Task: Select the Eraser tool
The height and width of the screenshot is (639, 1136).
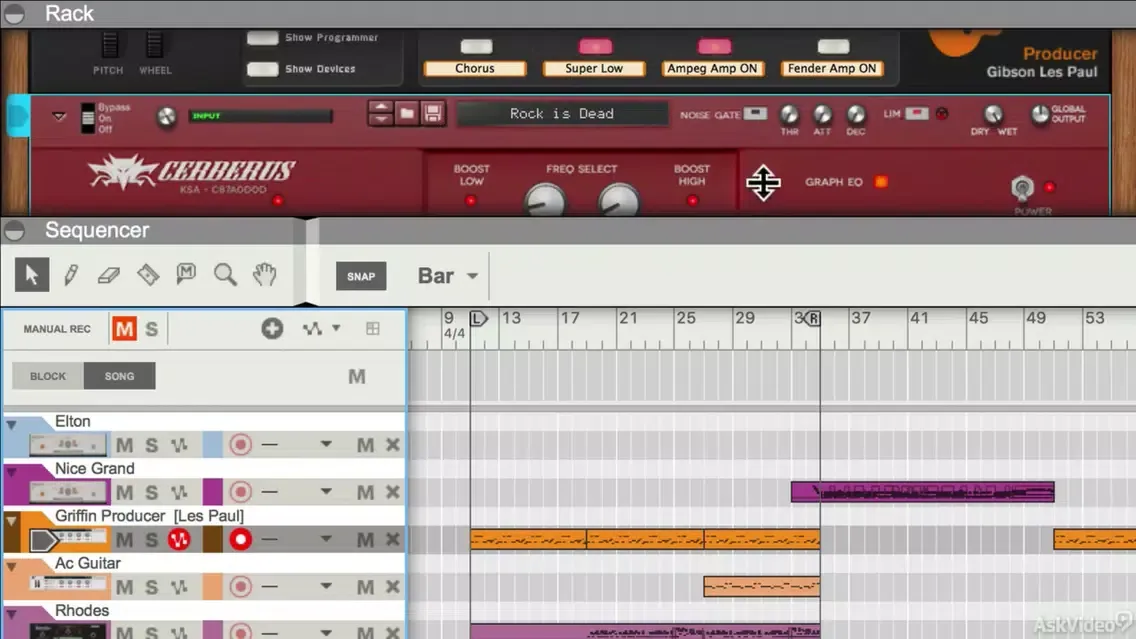Action: point(109,275)
